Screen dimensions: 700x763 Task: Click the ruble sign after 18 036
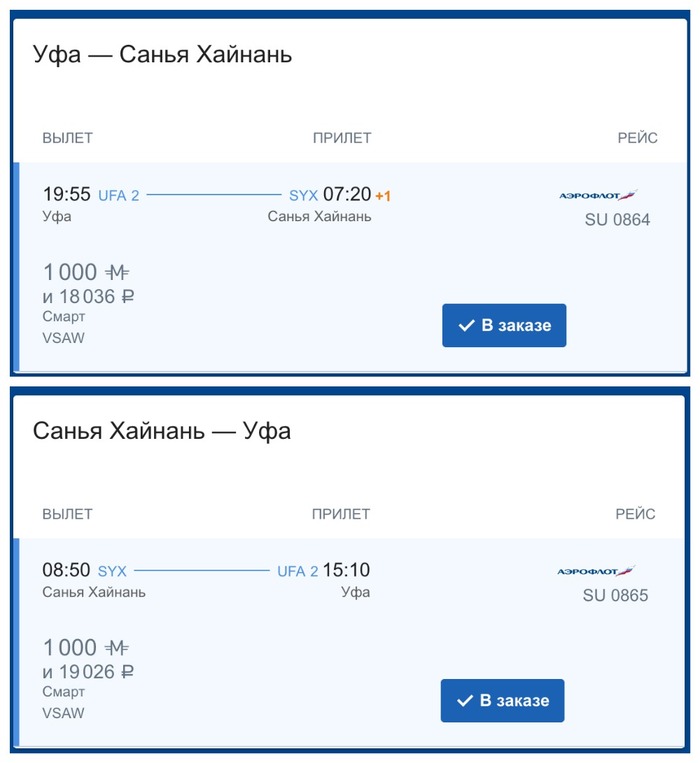tap(127, 296)
